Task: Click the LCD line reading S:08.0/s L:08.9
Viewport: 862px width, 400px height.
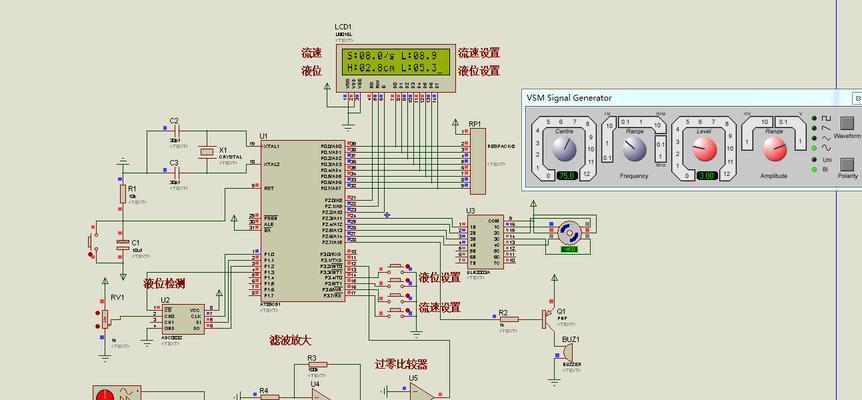Action: point(390,55)
